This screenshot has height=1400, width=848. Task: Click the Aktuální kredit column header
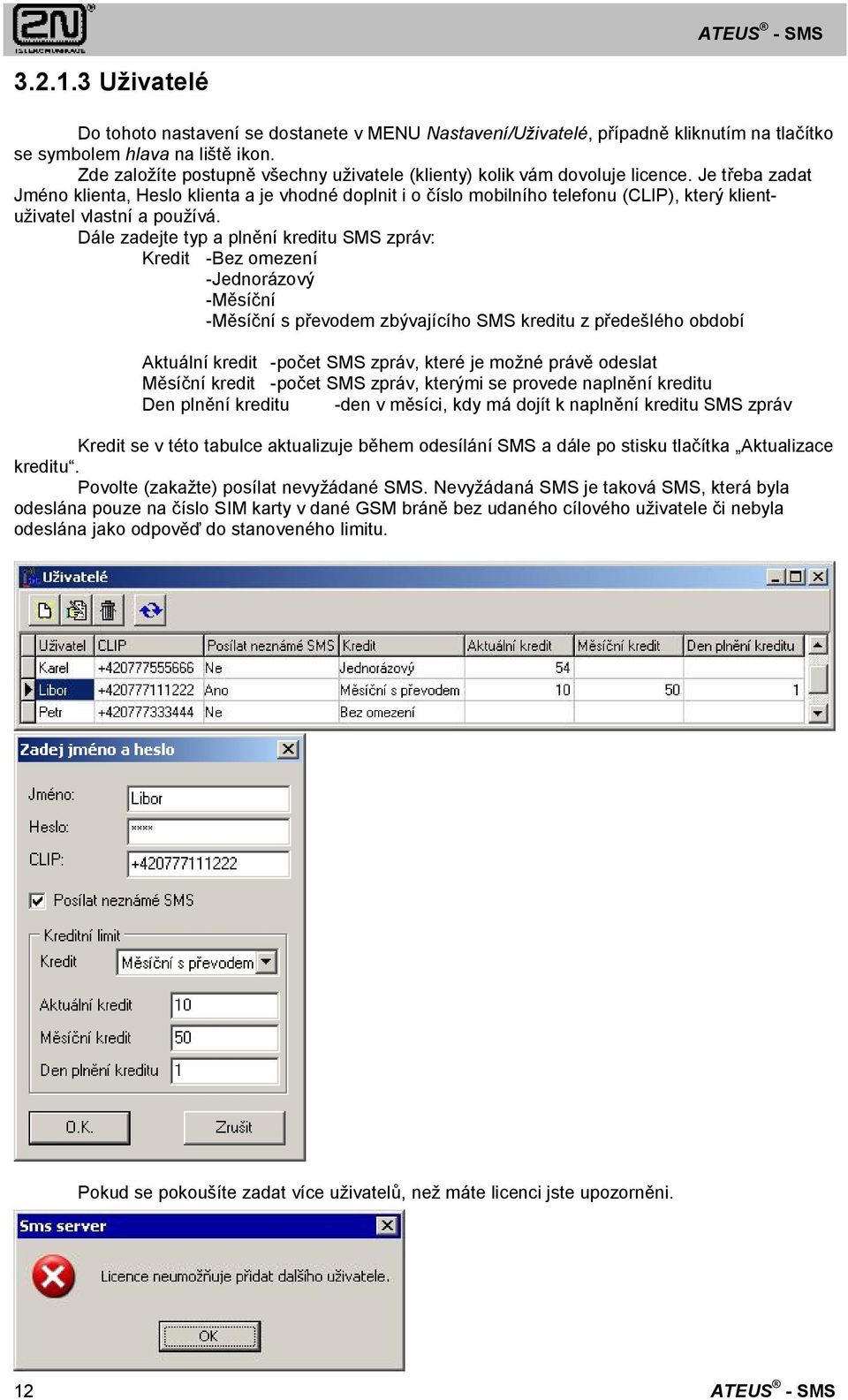click(519, 646)
